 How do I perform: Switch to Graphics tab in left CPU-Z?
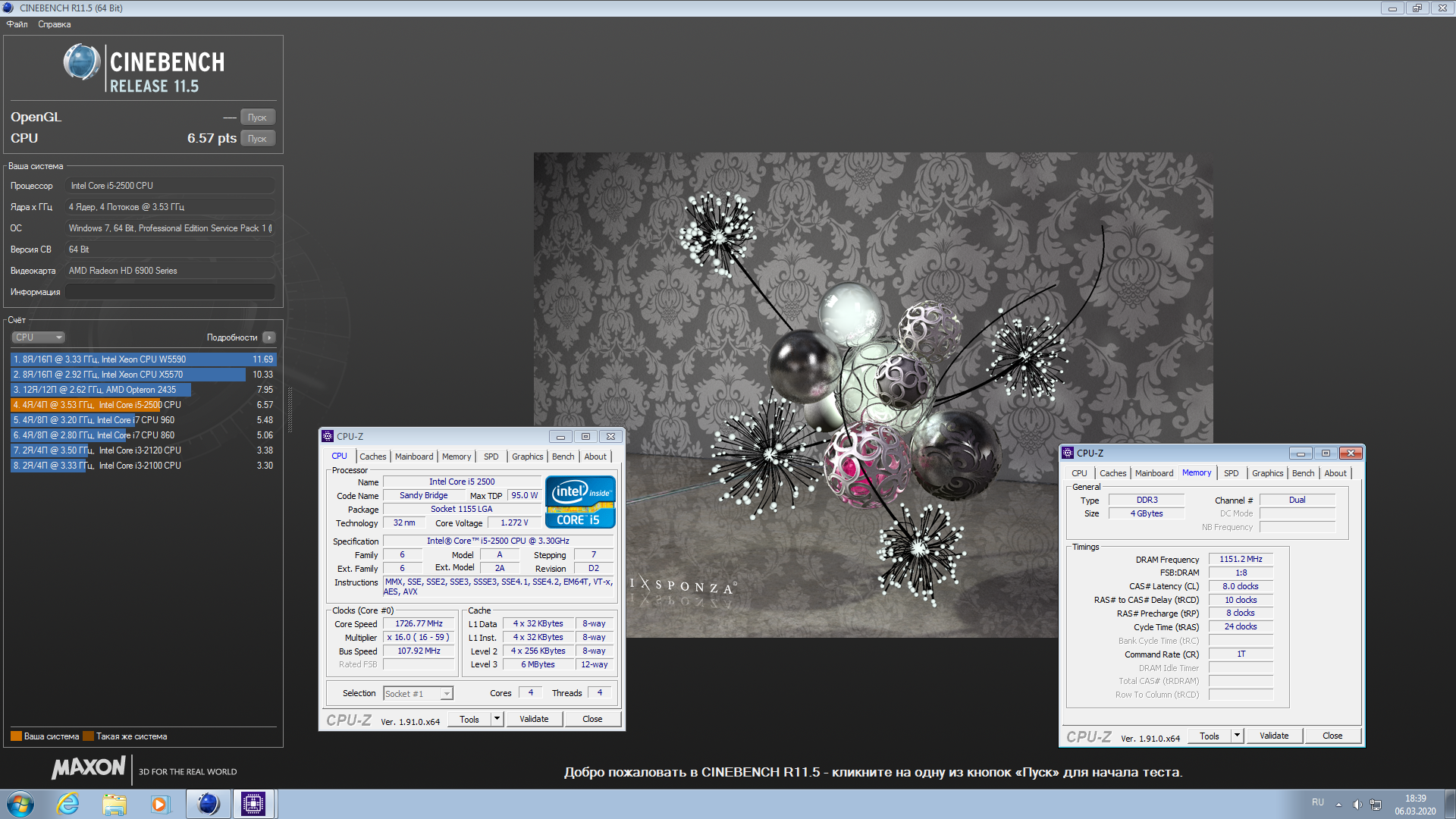[527, 457]
